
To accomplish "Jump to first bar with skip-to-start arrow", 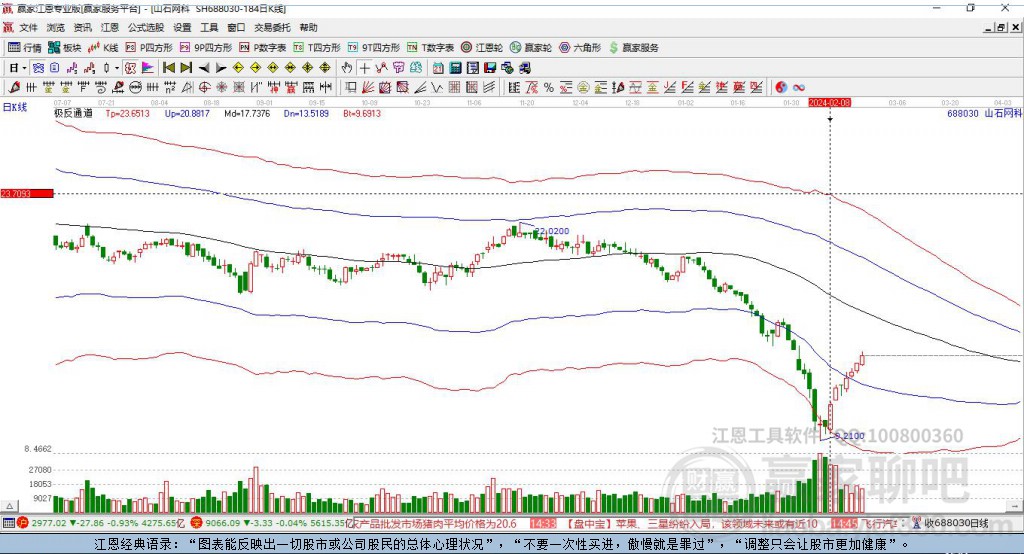I will click(x=169, y=68).
